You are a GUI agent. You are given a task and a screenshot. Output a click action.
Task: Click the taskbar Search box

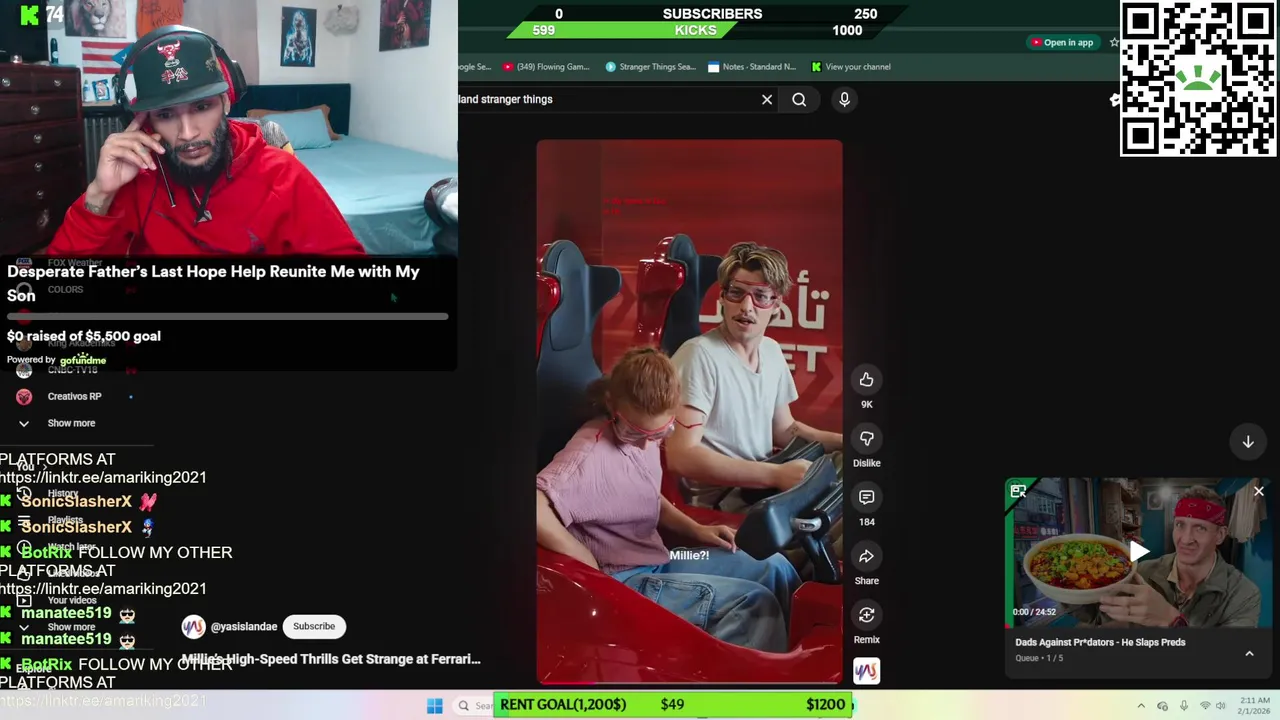[474, 706]
